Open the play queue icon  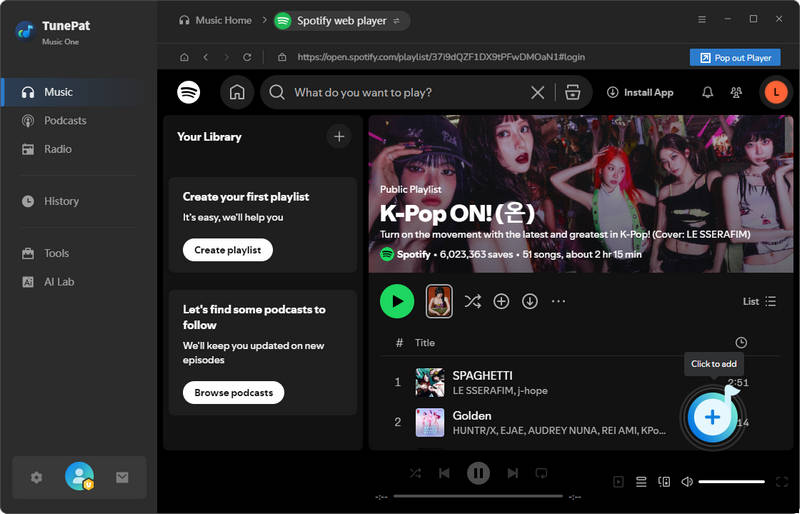coord(641,482)
